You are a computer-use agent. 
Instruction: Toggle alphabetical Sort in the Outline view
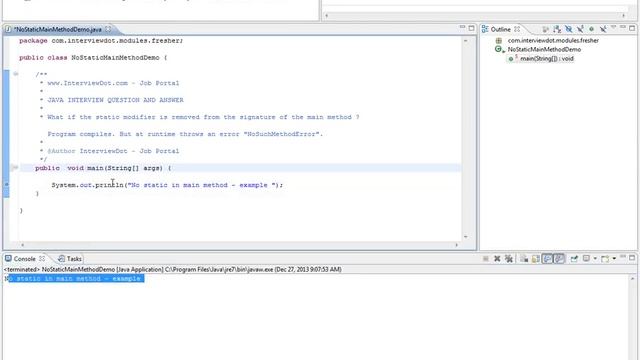tap(557, 29)
